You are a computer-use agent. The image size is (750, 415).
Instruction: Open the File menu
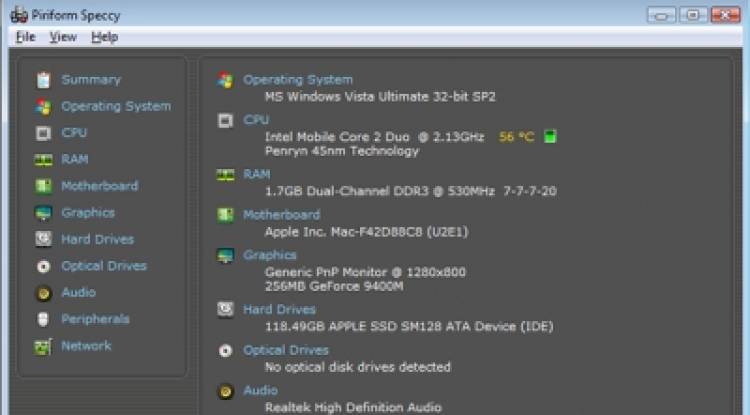(26, 37)
